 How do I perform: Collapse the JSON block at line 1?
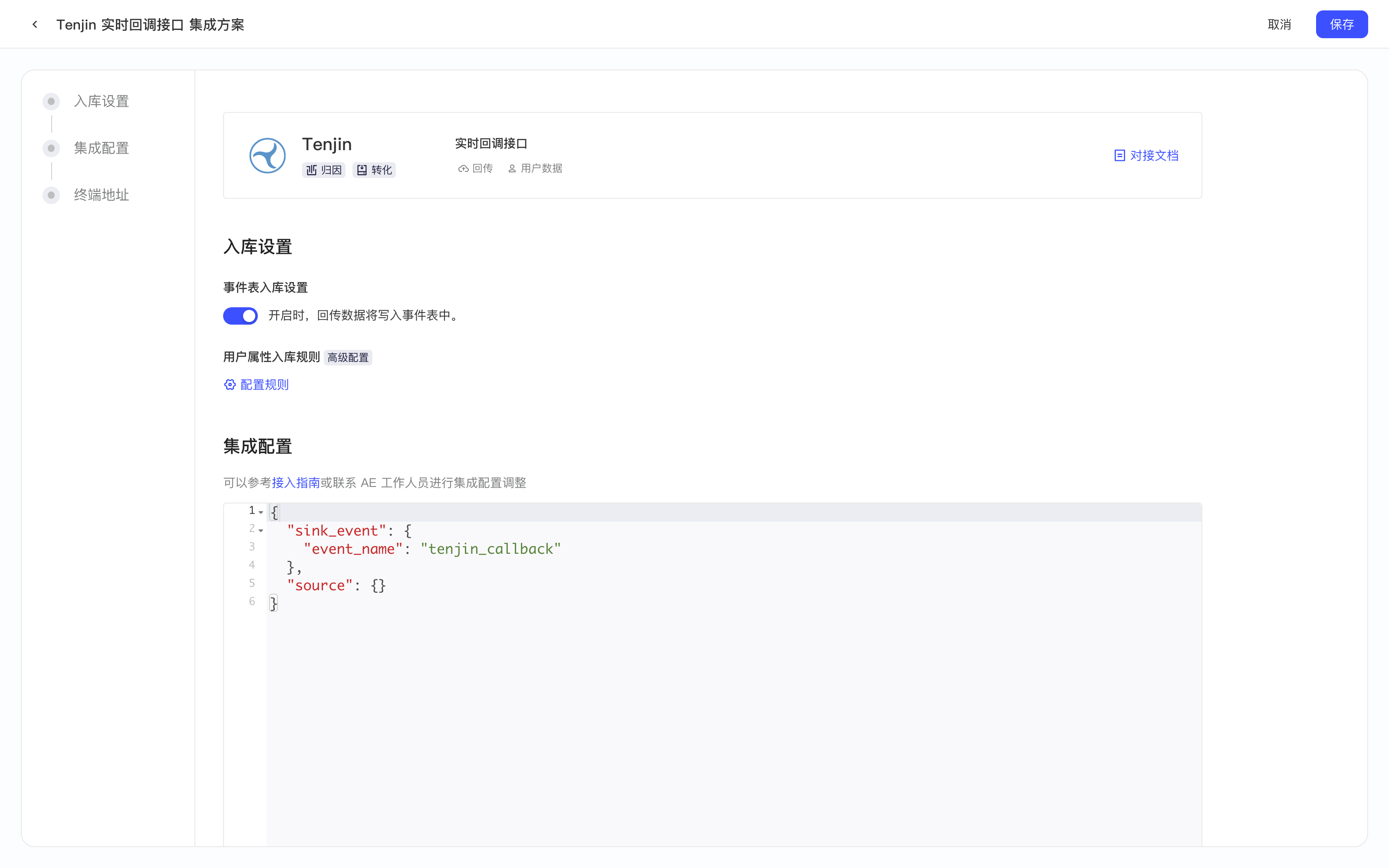click(x=261, y=512)
